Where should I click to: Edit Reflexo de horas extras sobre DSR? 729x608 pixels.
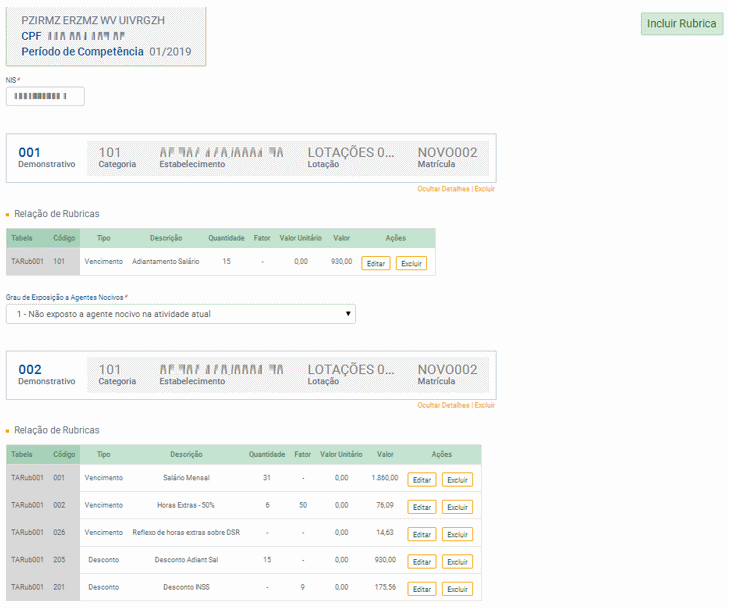click(422, 534)
